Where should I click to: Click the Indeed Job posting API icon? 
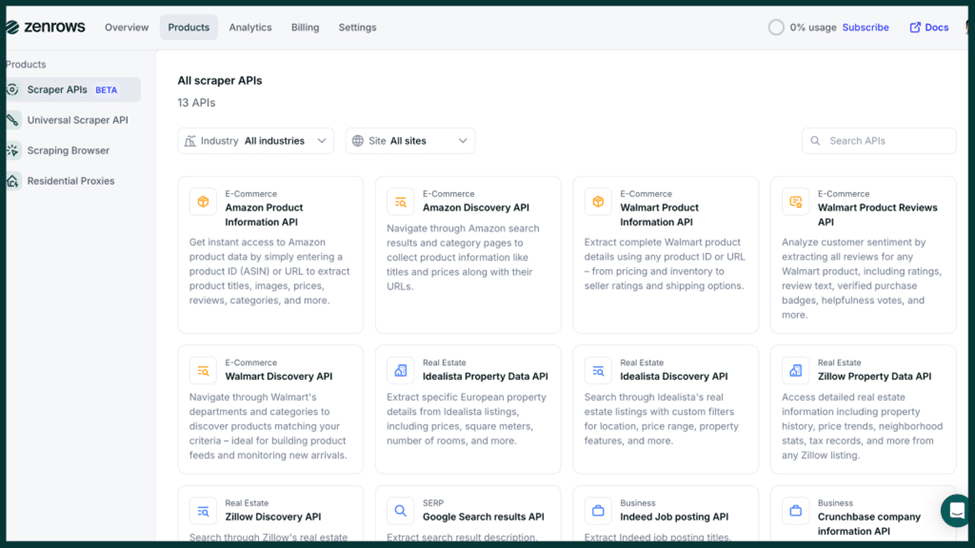pos(598,511)
